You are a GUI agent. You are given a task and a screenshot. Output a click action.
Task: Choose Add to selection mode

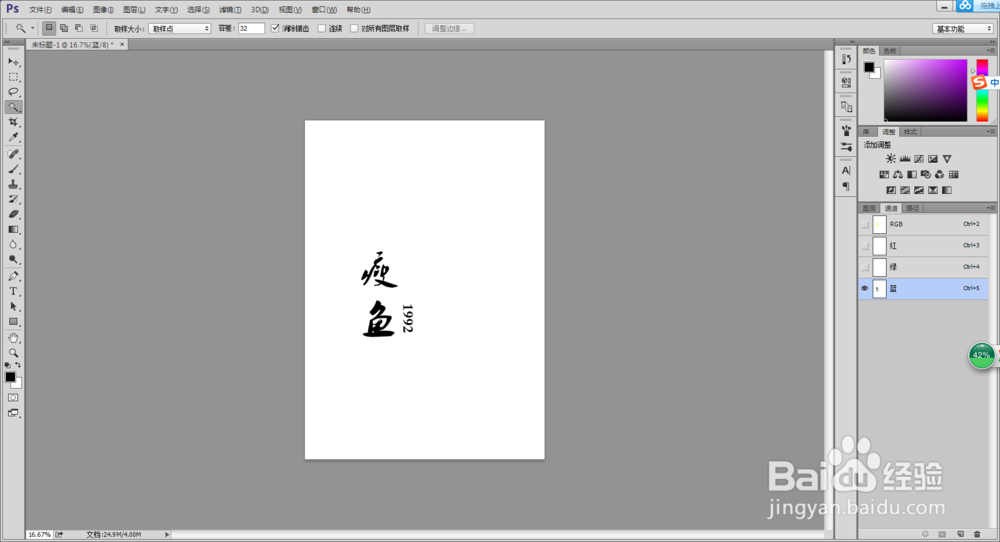(64, 28)
